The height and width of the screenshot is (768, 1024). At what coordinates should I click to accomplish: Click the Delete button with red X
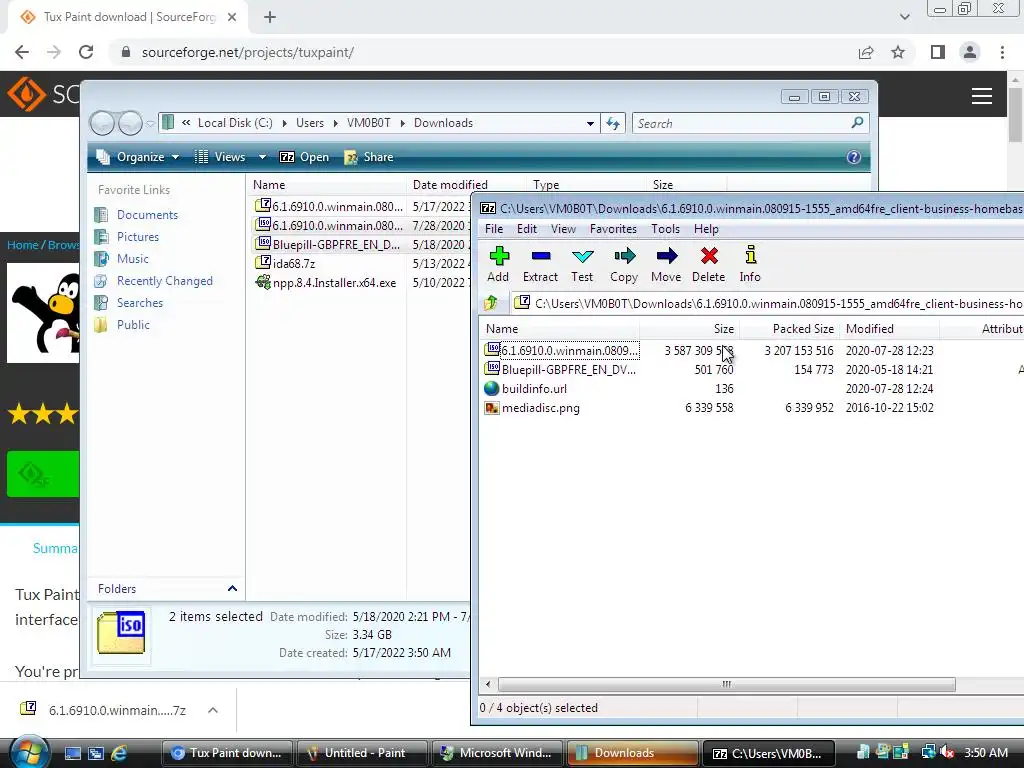[709, 264]
